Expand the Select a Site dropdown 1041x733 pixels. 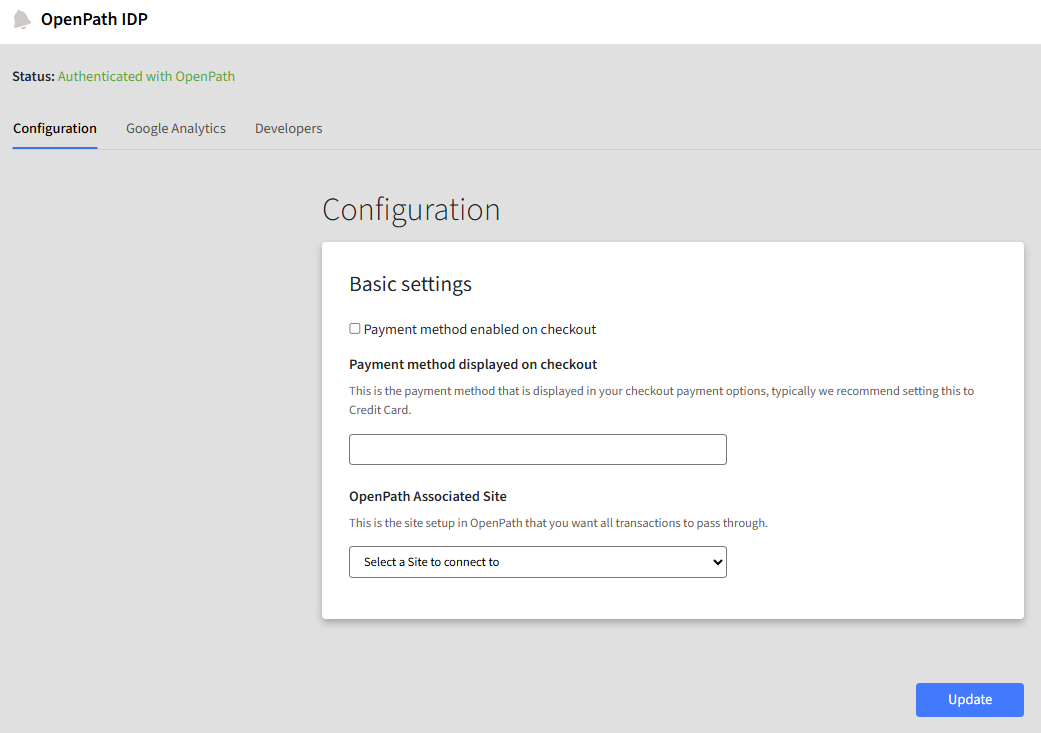(538, 562)
